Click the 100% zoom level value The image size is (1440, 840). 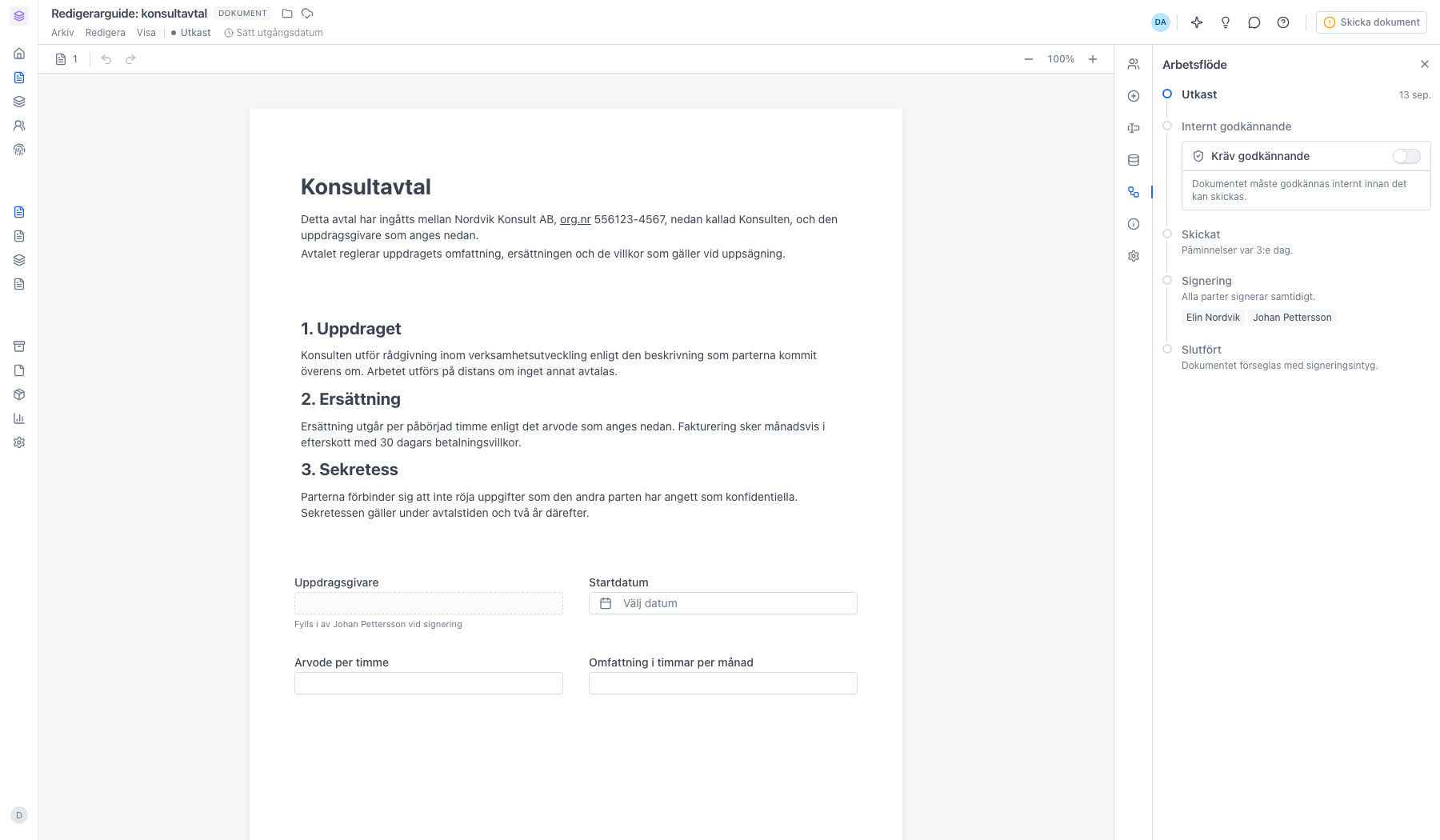(x=1061, y=59)
